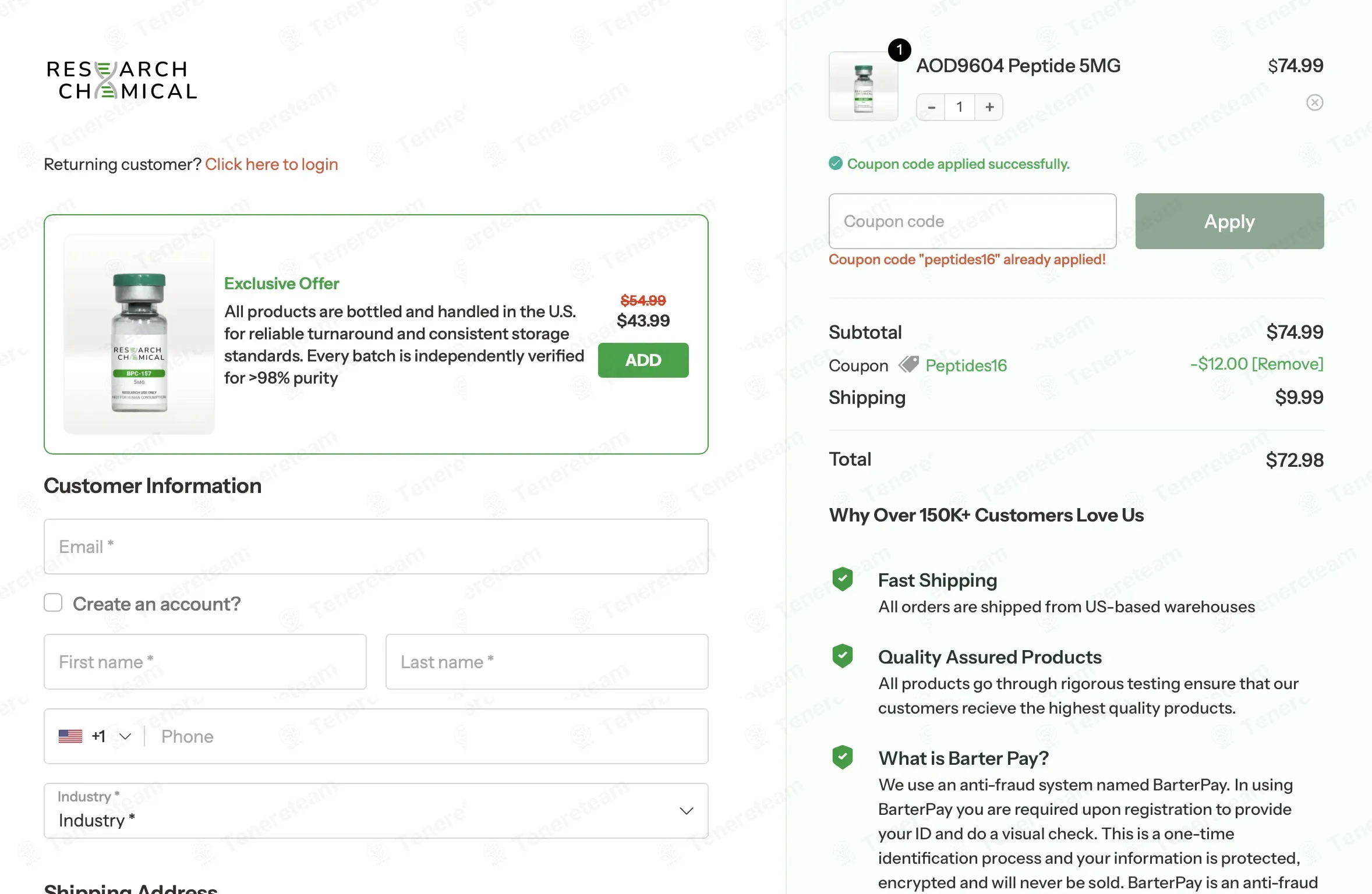Focus the Coupon code input field
Image resolution: width=1372 pixels, height=894 pixels.
[x=973, y=221]
